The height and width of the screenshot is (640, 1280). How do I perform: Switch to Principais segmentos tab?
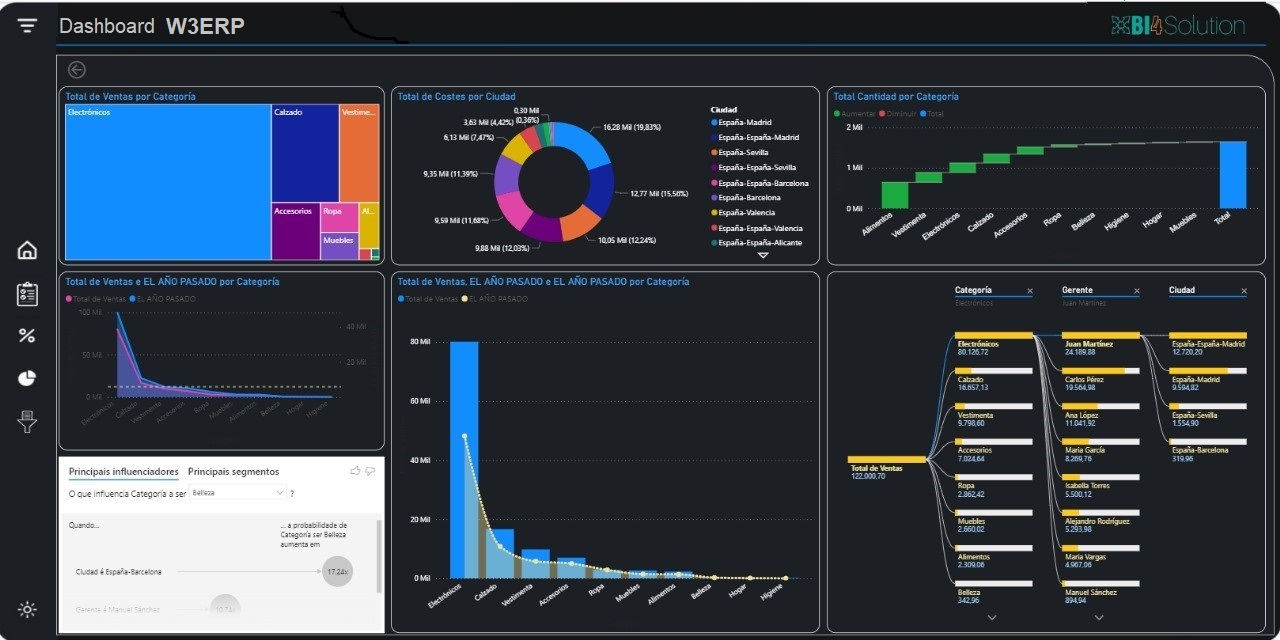(234, 472)
